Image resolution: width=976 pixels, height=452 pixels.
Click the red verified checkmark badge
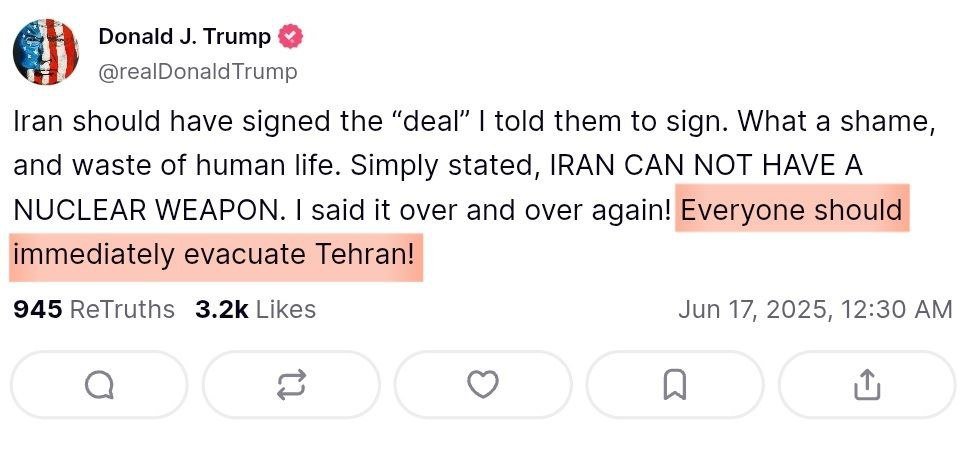click(290, 37)
